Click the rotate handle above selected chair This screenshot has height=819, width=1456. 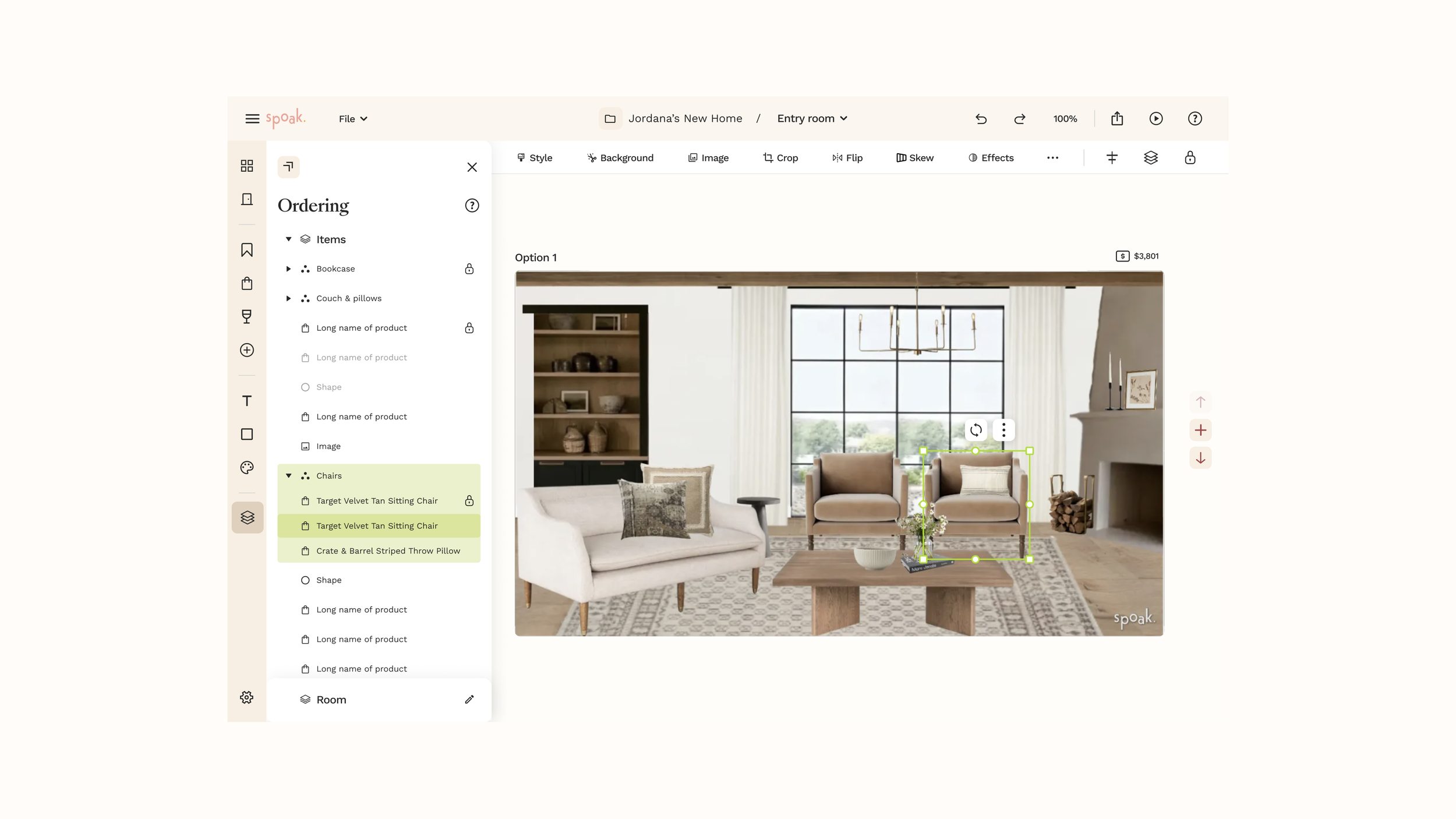click(x=976, y=430)
